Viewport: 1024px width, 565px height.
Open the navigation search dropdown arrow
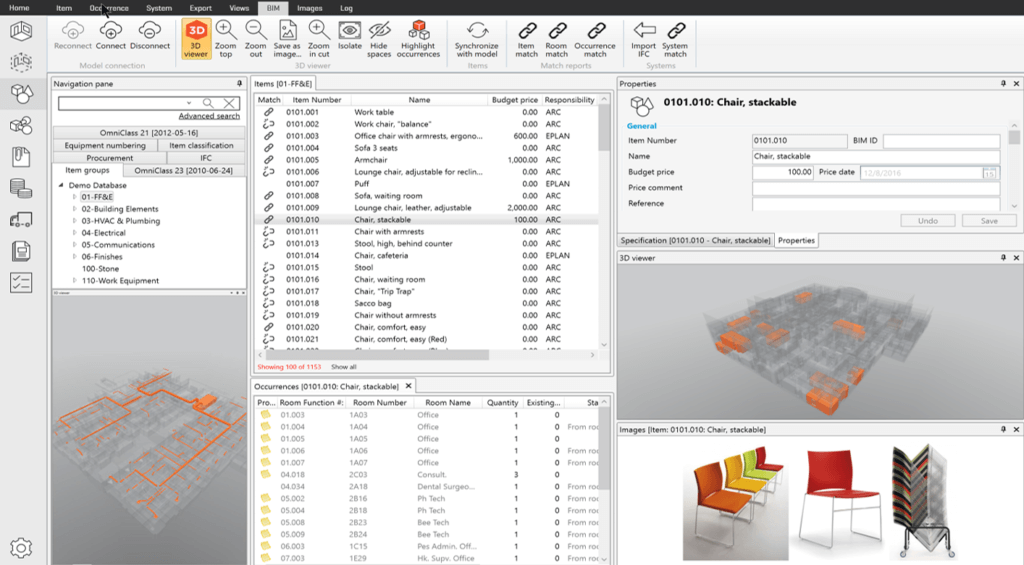pyautogui.click(x=189, y=103)
